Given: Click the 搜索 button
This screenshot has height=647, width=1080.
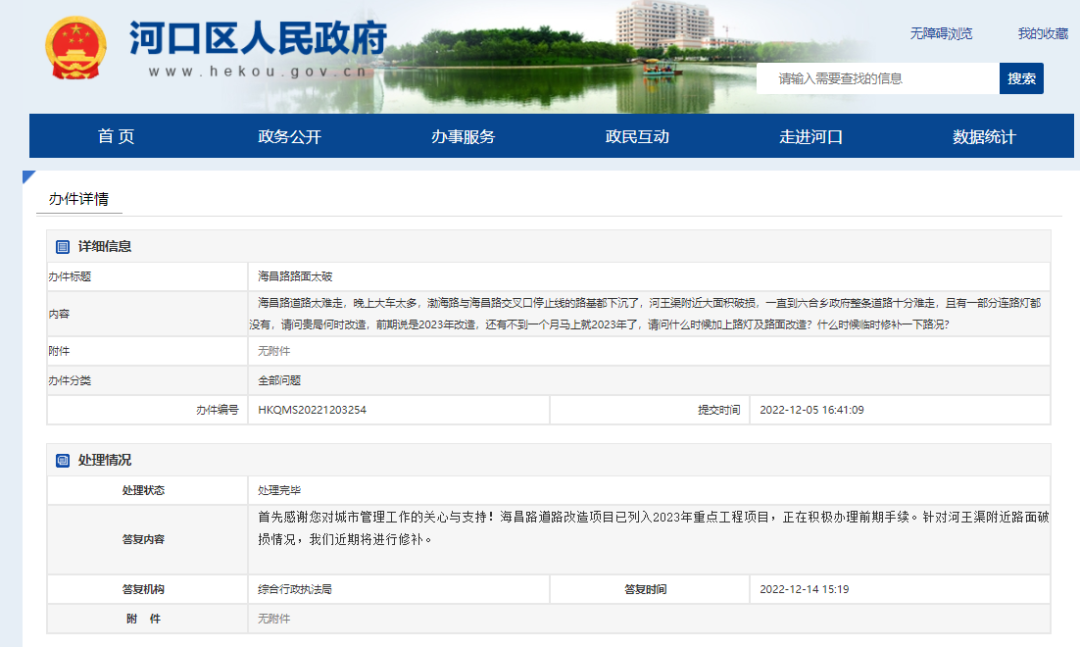Looking at the screenshot, I should click(1021, 79).
